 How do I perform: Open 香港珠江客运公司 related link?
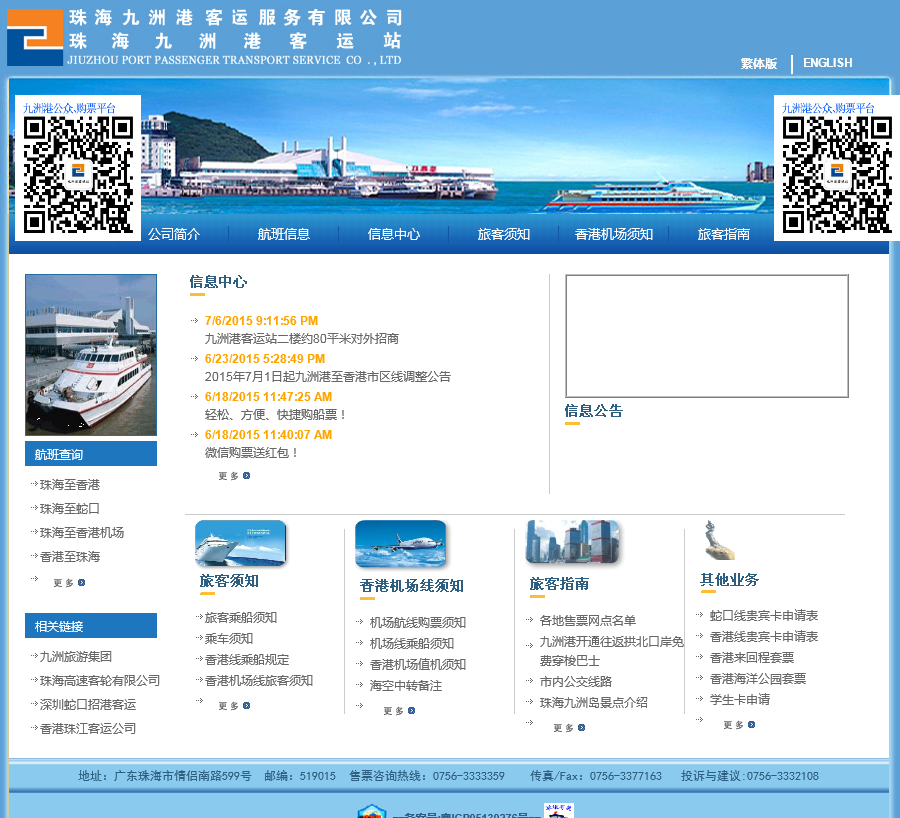88,729
